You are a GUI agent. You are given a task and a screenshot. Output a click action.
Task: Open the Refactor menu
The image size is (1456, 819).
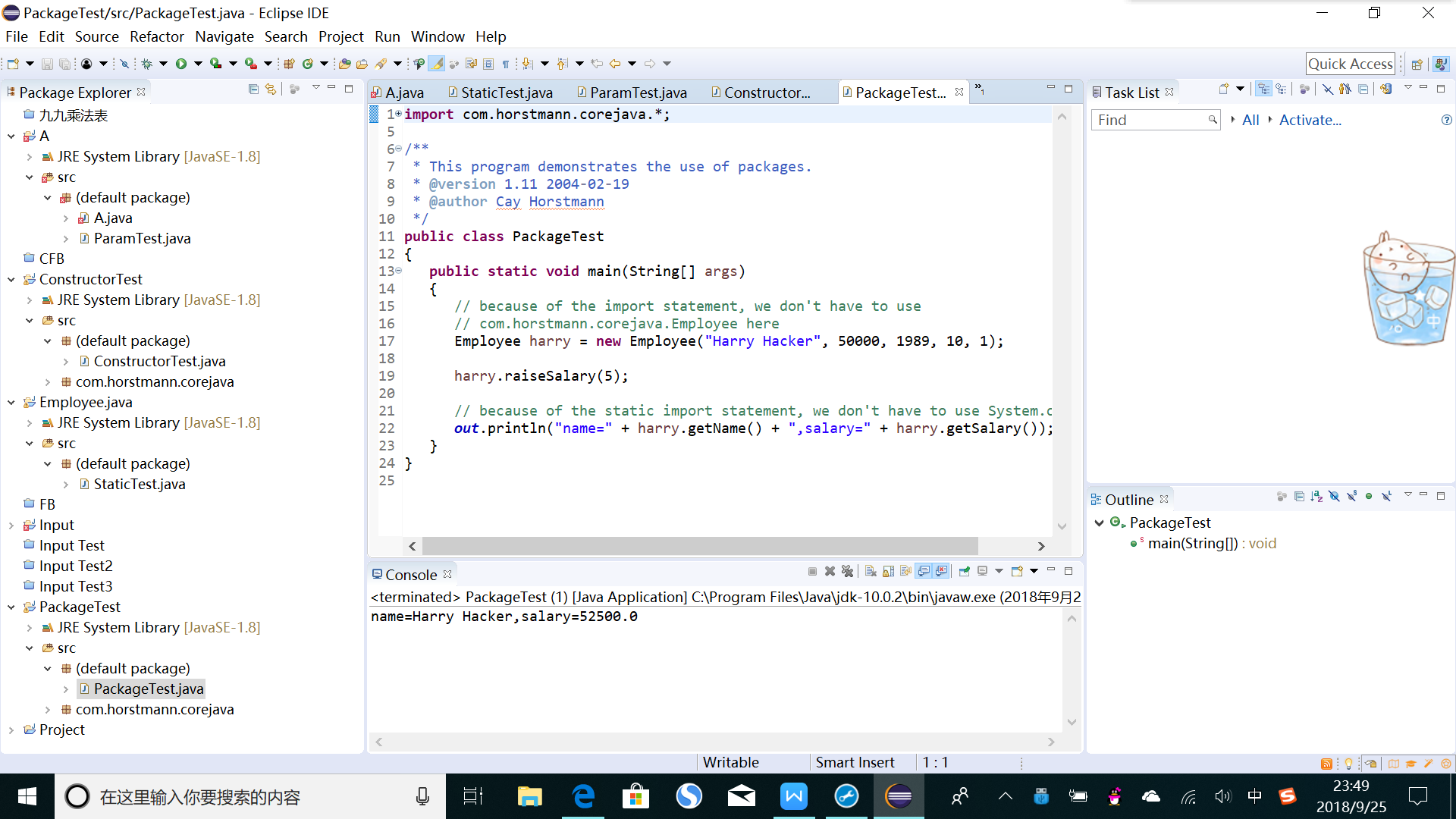coord(156,36)
